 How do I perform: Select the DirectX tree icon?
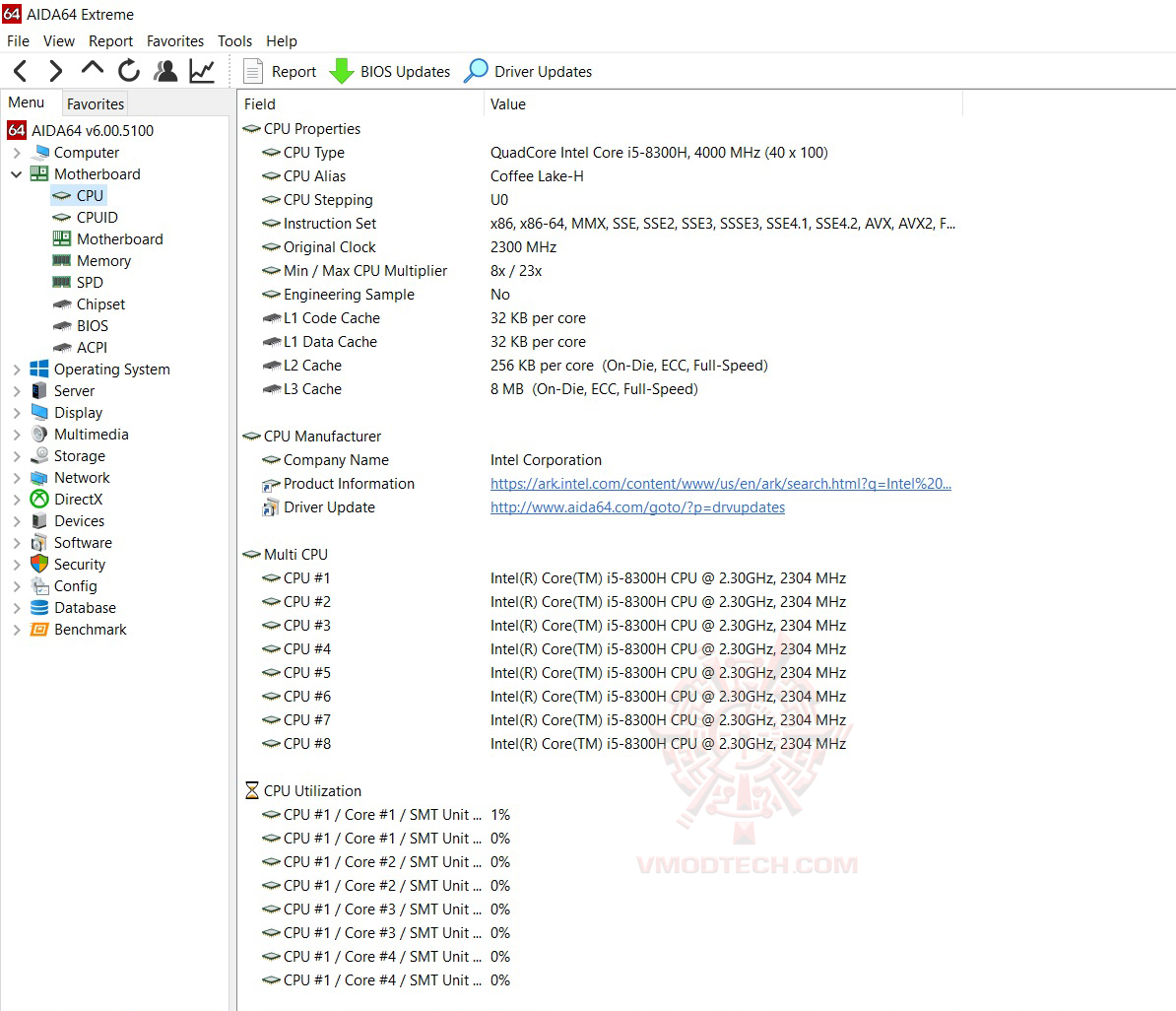[x=39, y=500]
